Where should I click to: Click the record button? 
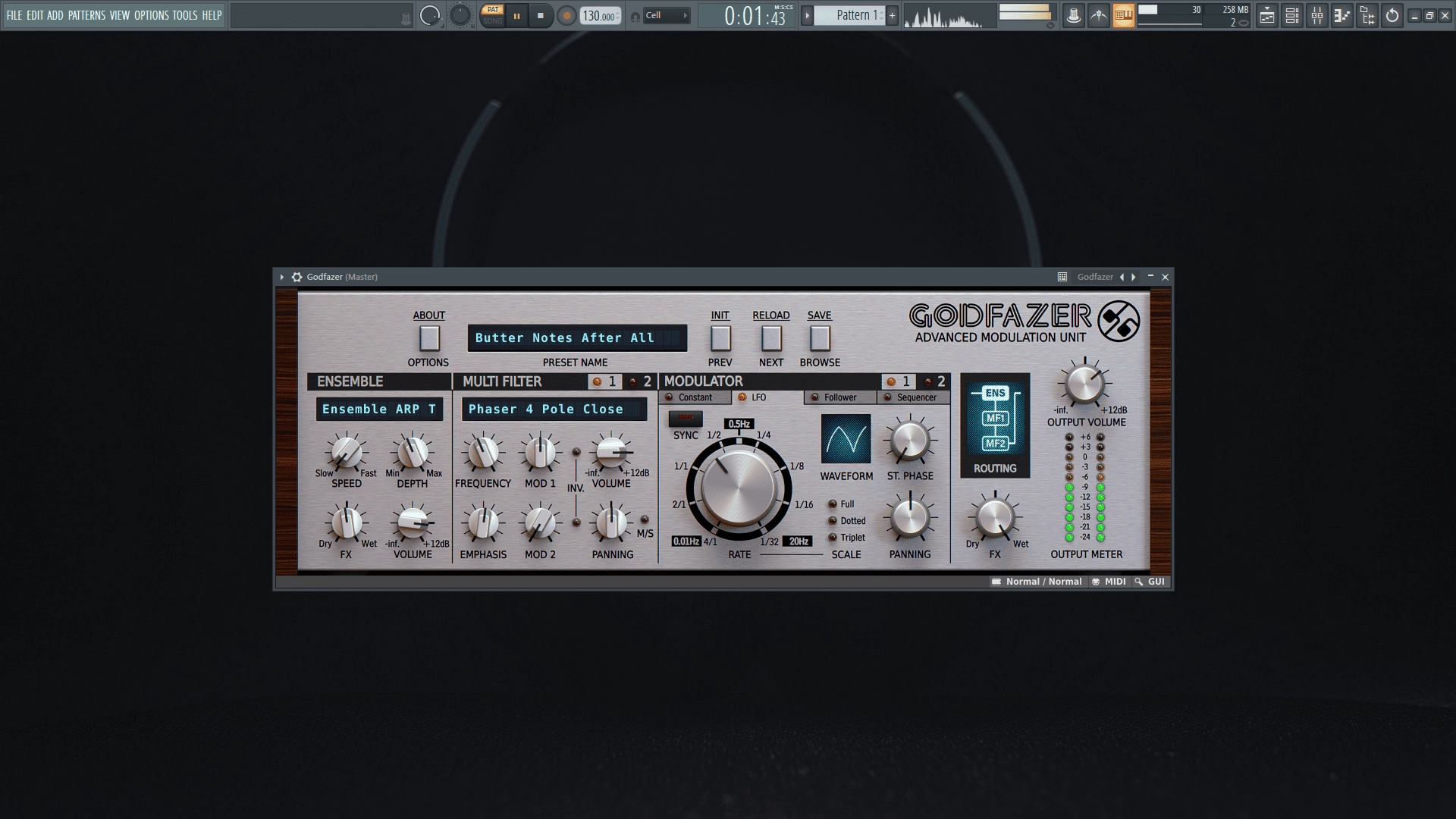click(566, 15)
